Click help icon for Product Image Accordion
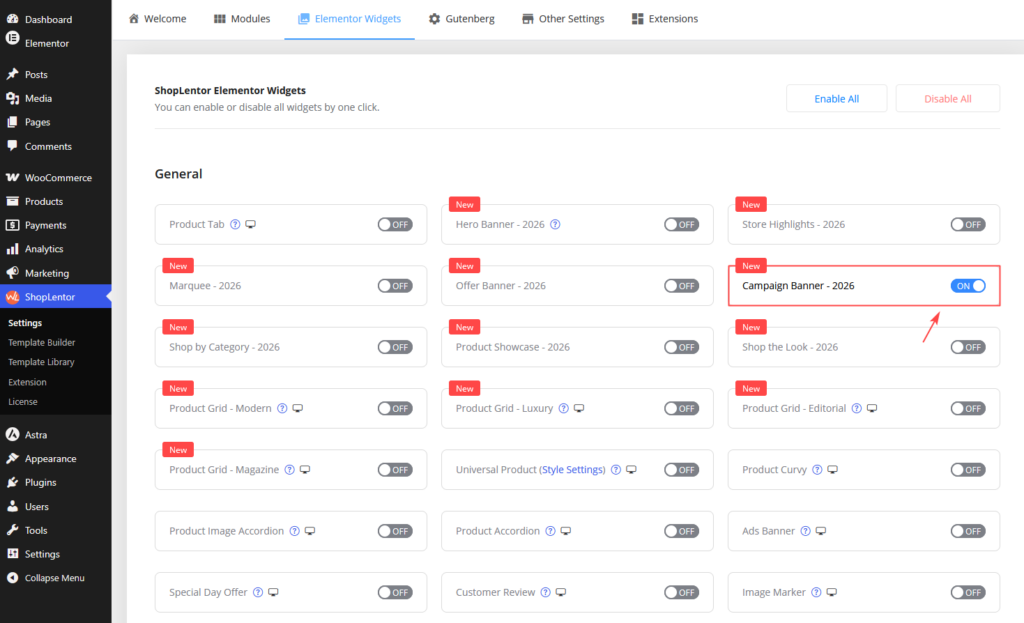 295,531
